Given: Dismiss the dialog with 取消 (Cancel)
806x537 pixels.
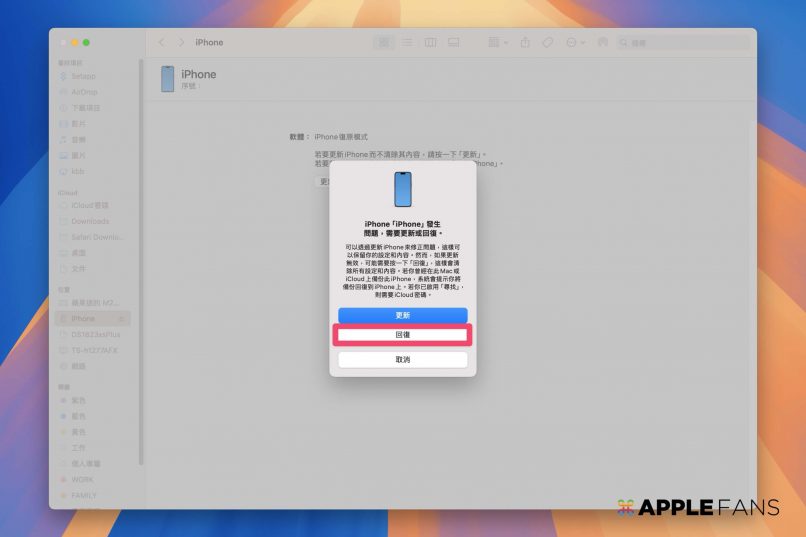Looking at the screenshot, I should point(402,359).
